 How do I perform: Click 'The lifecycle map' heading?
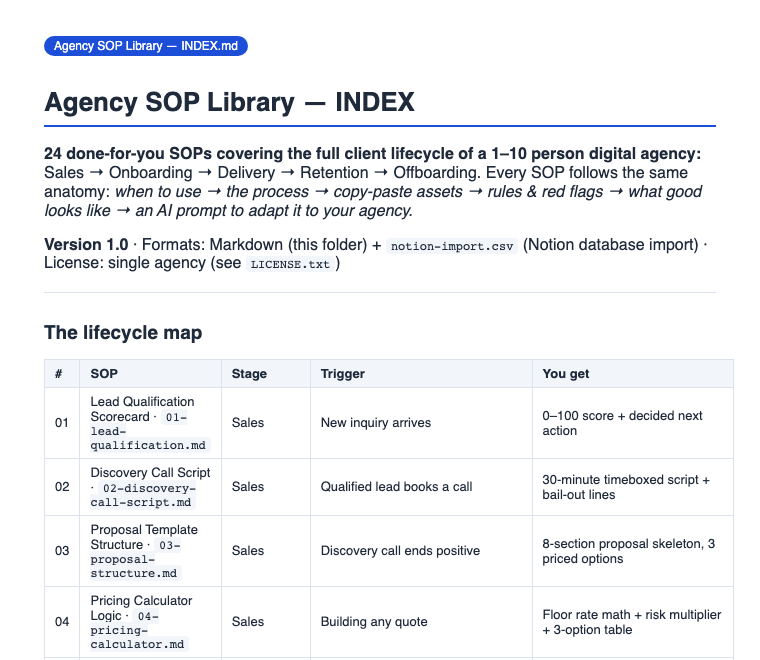[x=123, y=333]
